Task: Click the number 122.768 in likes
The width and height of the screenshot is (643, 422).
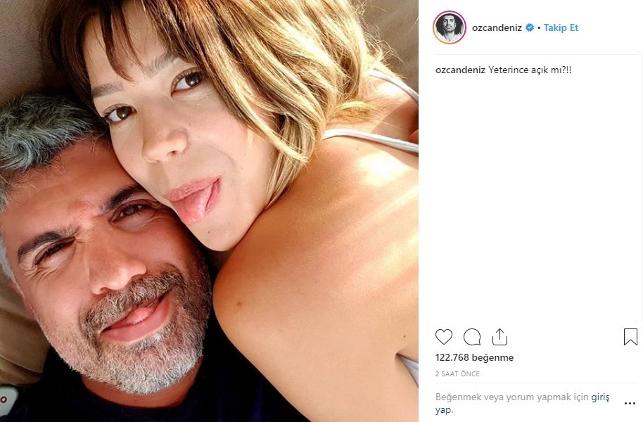Action: tap(455, 358)
